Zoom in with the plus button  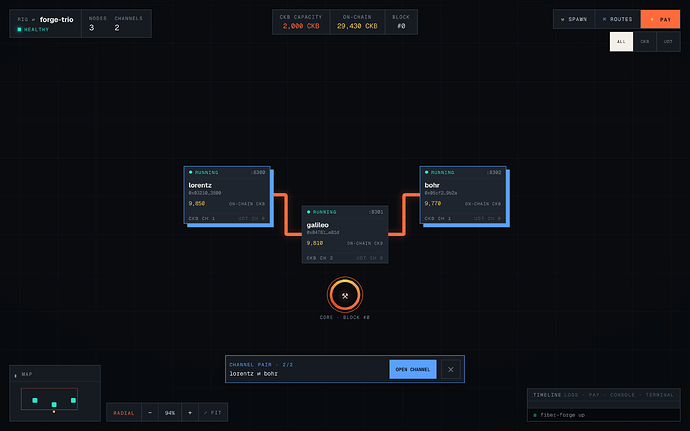pyautogui.click(x=190, y=413)
